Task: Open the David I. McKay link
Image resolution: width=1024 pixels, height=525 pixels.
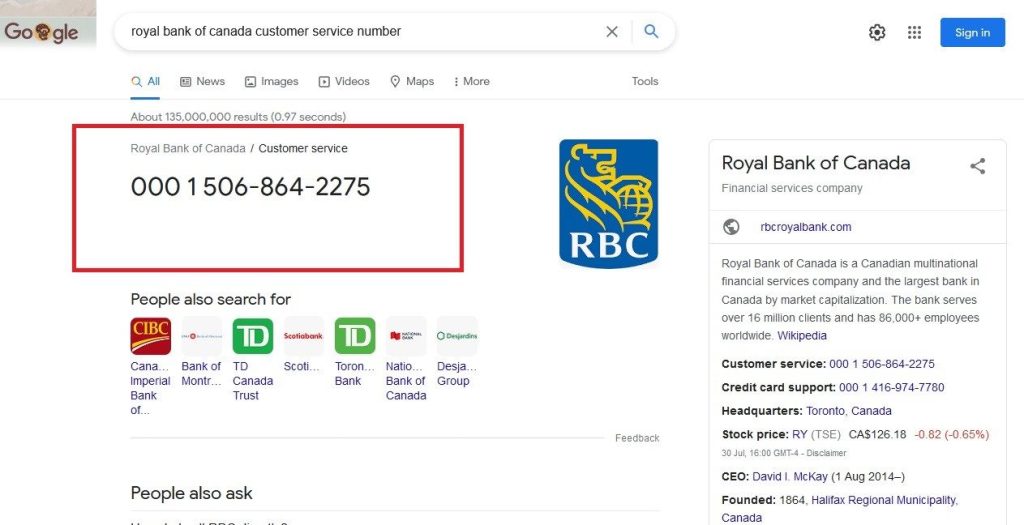Action: [x=790, y=477]
